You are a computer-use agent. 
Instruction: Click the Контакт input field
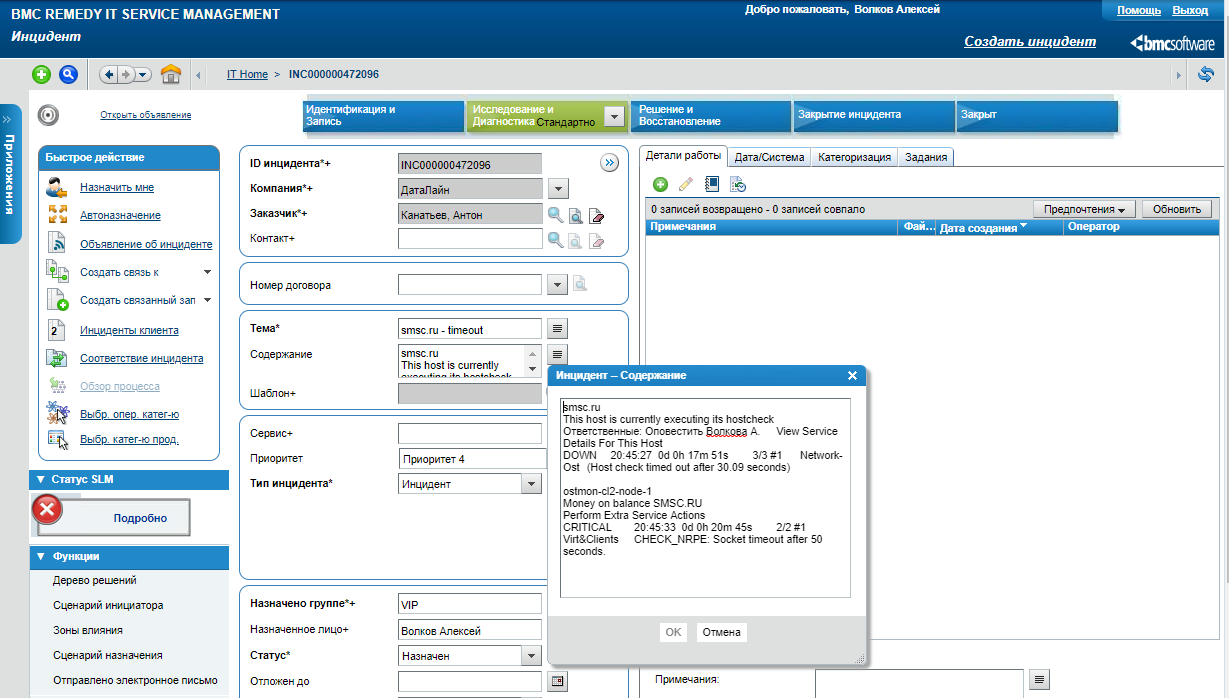pos(469,239)
